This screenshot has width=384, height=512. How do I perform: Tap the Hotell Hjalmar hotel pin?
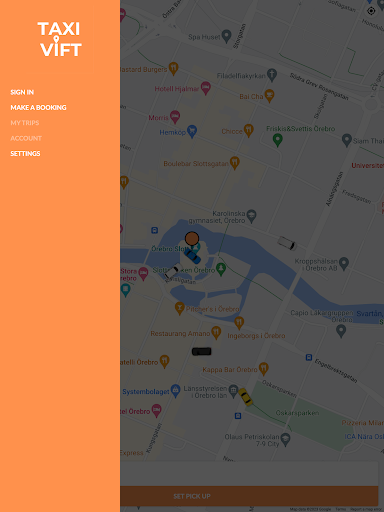[206, 88]
